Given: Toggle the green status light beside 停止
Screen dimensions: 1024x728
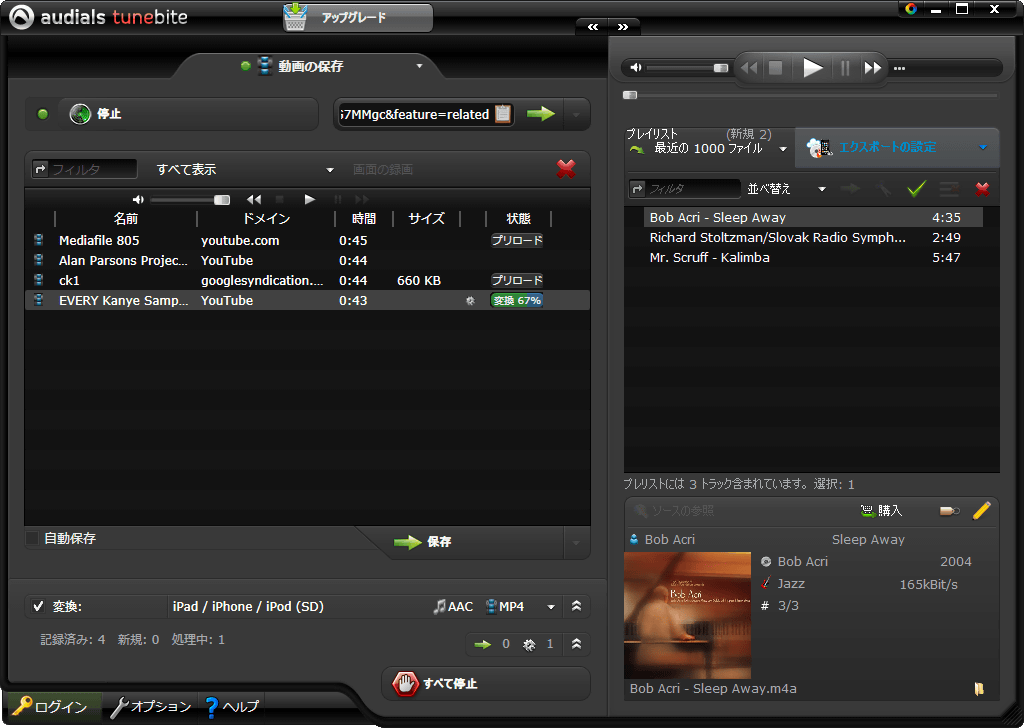Looking at the screenshot, I should (42, 114).
